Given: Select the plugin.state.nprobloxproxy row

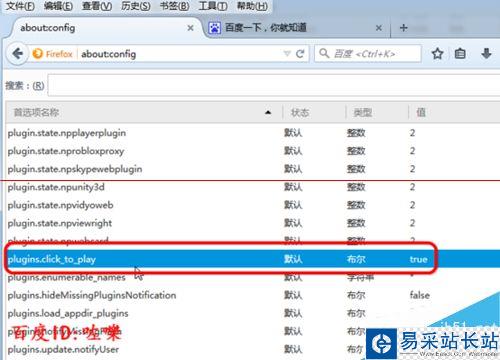Looking at the screenshot, I should tap(252, 151).
